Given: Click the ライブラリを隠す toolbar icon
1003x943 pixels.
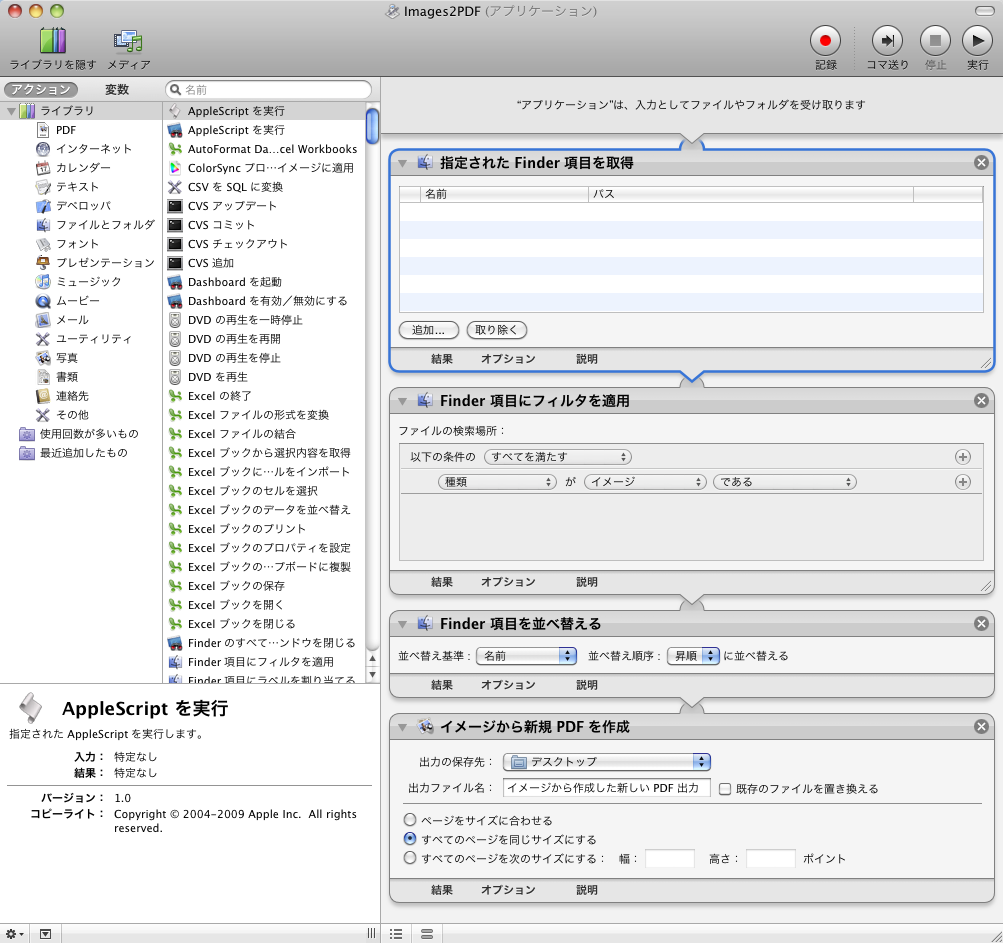Looking at the screenshot, I should [52, 40].
